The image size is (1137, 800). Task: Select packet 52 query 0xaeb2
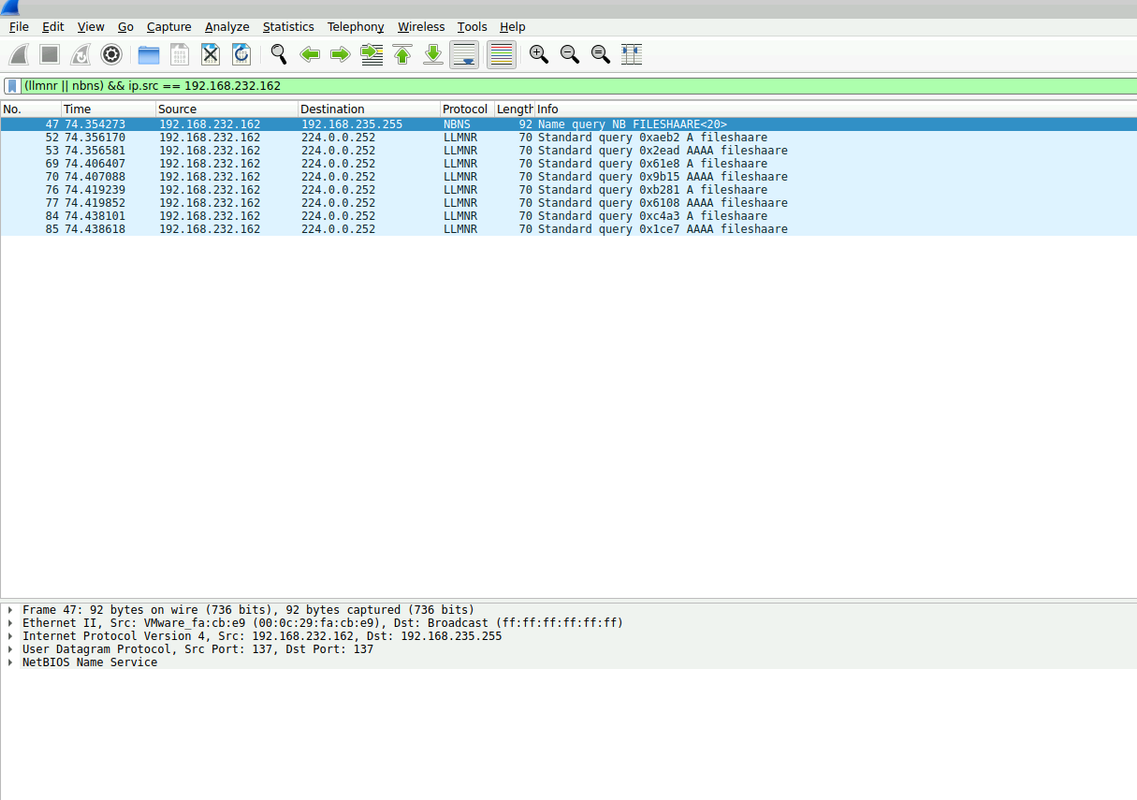tap(568, 137)
